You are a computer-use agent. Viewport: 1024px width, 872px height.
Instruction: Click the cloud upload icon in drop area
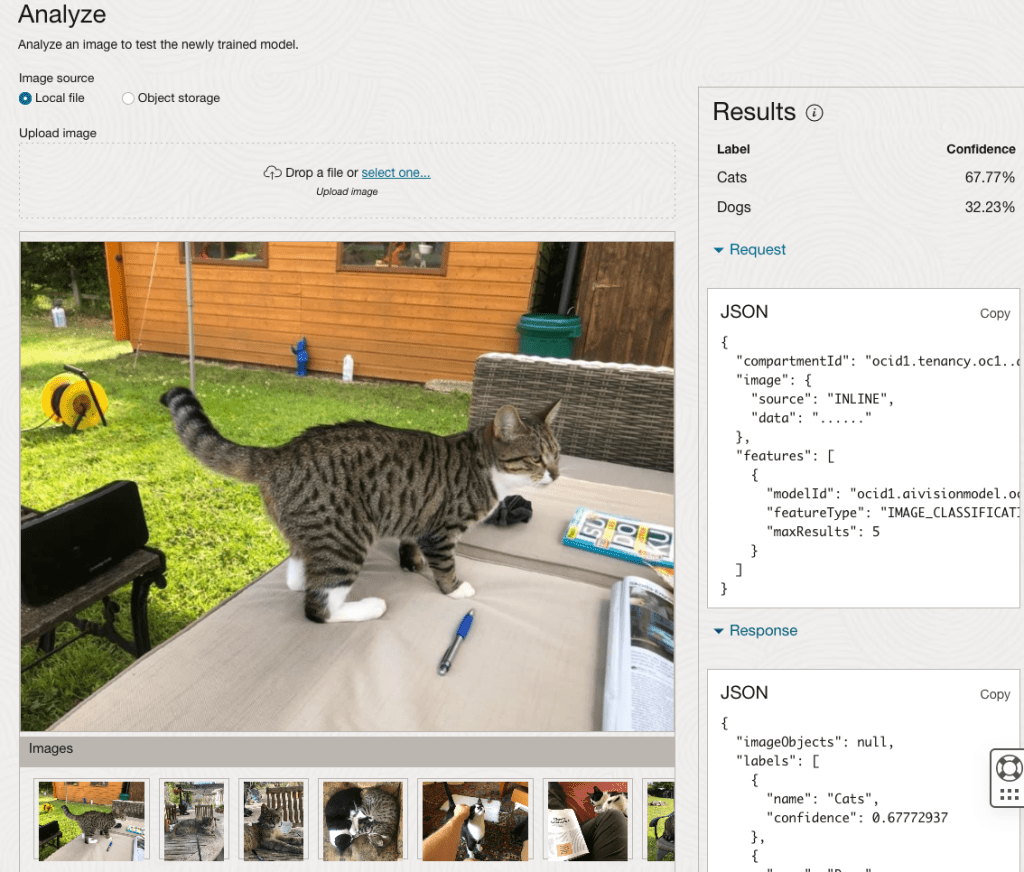tap(272, 173)
